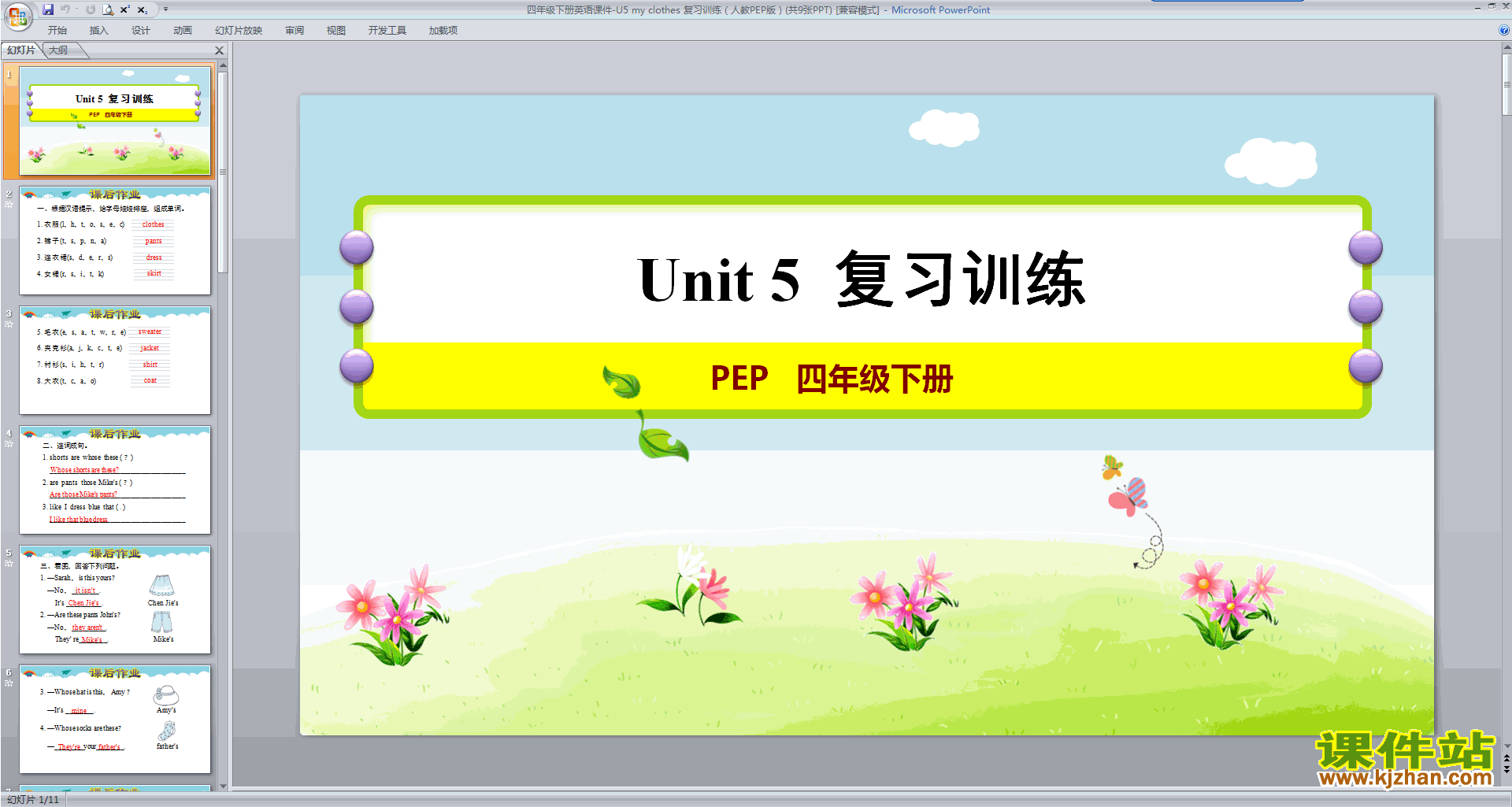Open the 开发工具 ribbon tab
This screenshot has width=1512, height=807.
tap(387, 31)
